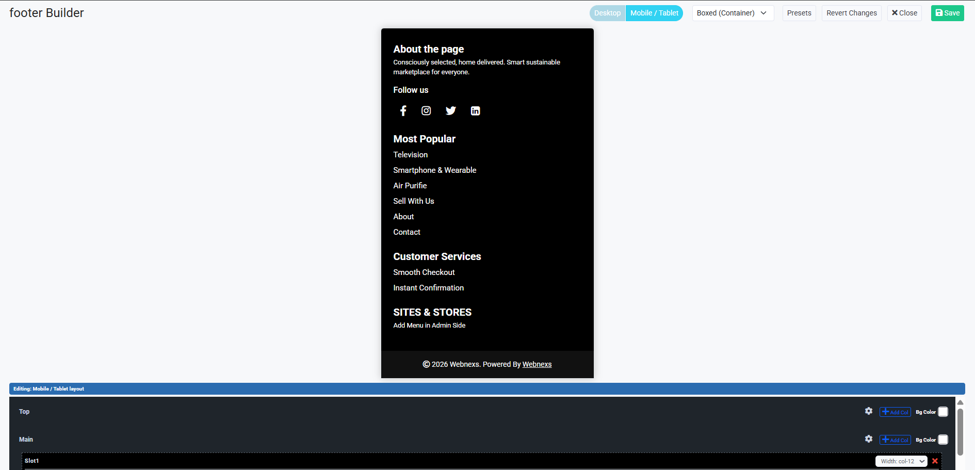Click the Presets button
This screenshot has height=470, width=975.
point(799,13)
